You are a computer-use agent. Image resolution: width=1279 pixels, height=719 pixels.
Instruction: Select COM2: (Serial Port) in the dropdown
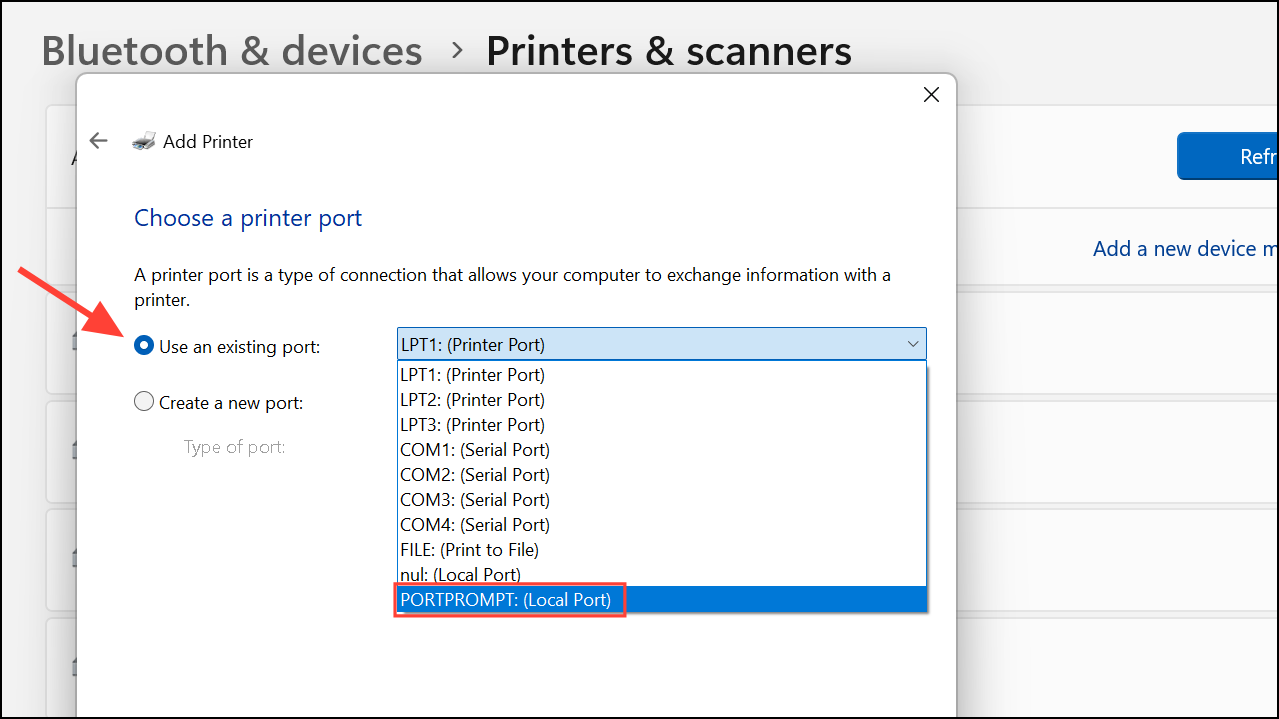(x=474, y=474)
